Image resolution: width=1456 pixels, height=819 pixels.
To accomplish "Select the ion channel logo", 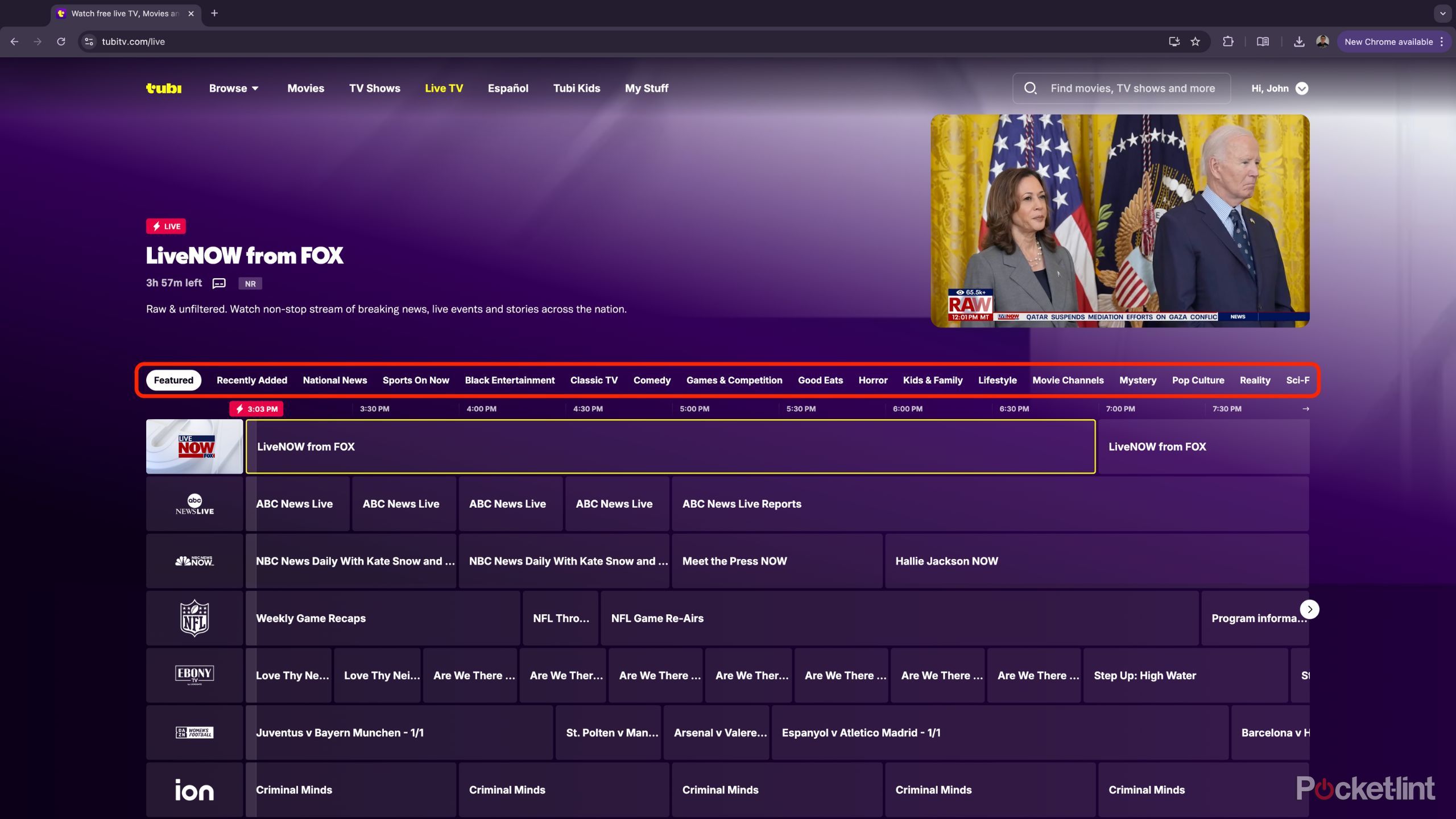I will 194,789.
